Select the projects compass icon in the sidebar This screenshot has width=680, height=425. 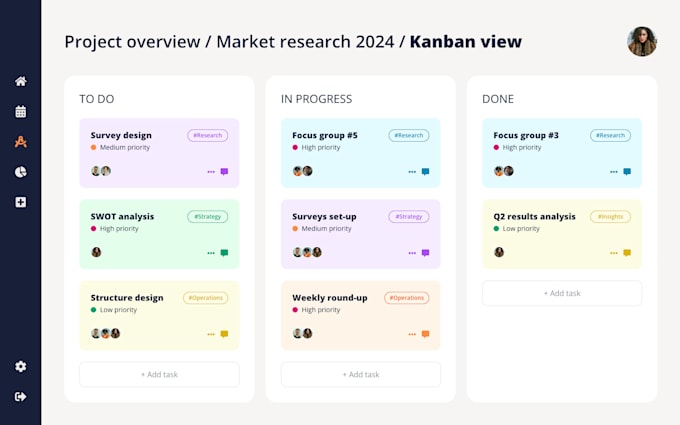(x=20, y=142)
